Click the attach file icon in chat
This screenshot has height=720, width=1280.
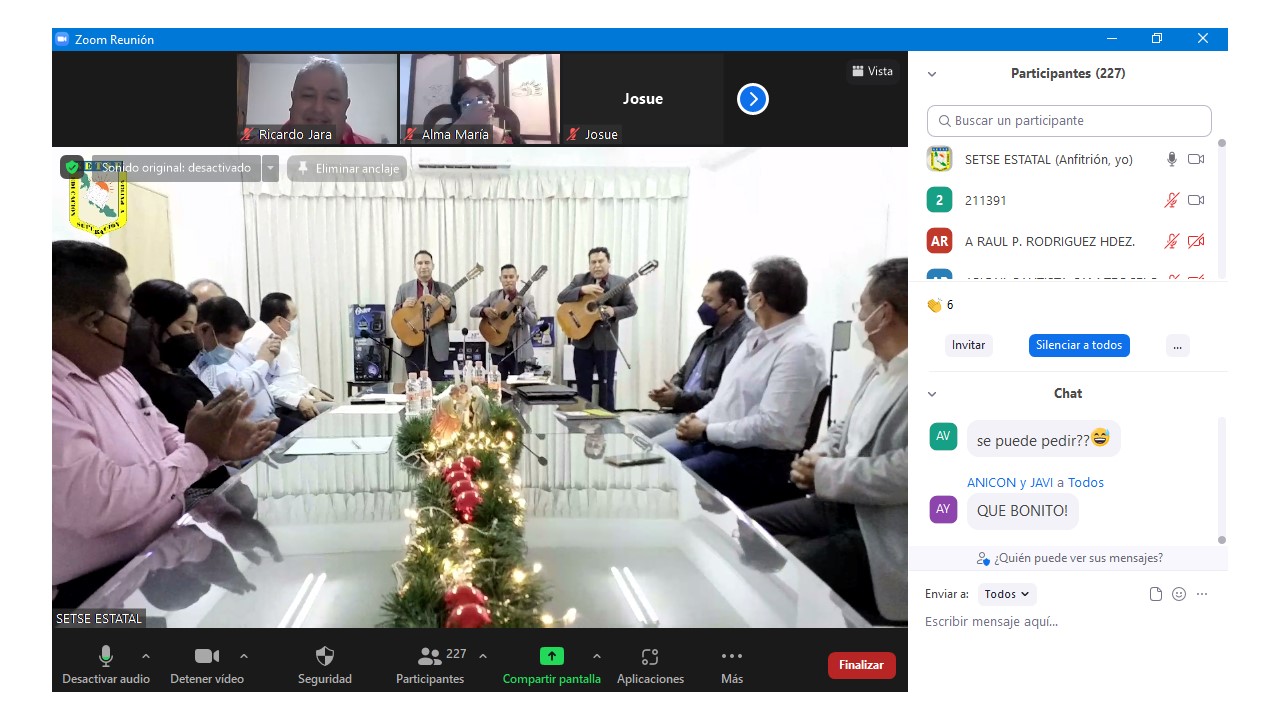pos(1156,594)
